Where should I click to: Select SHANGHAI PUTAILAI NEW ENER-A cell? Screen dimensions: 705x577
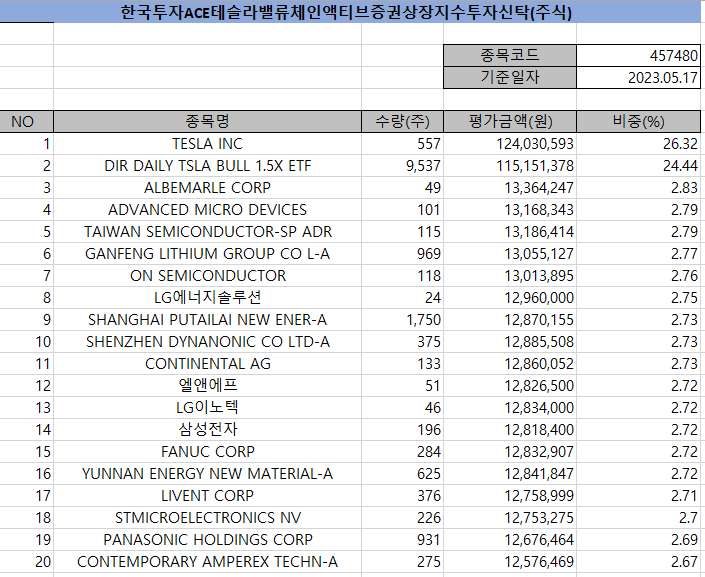[x=207, y=320]
